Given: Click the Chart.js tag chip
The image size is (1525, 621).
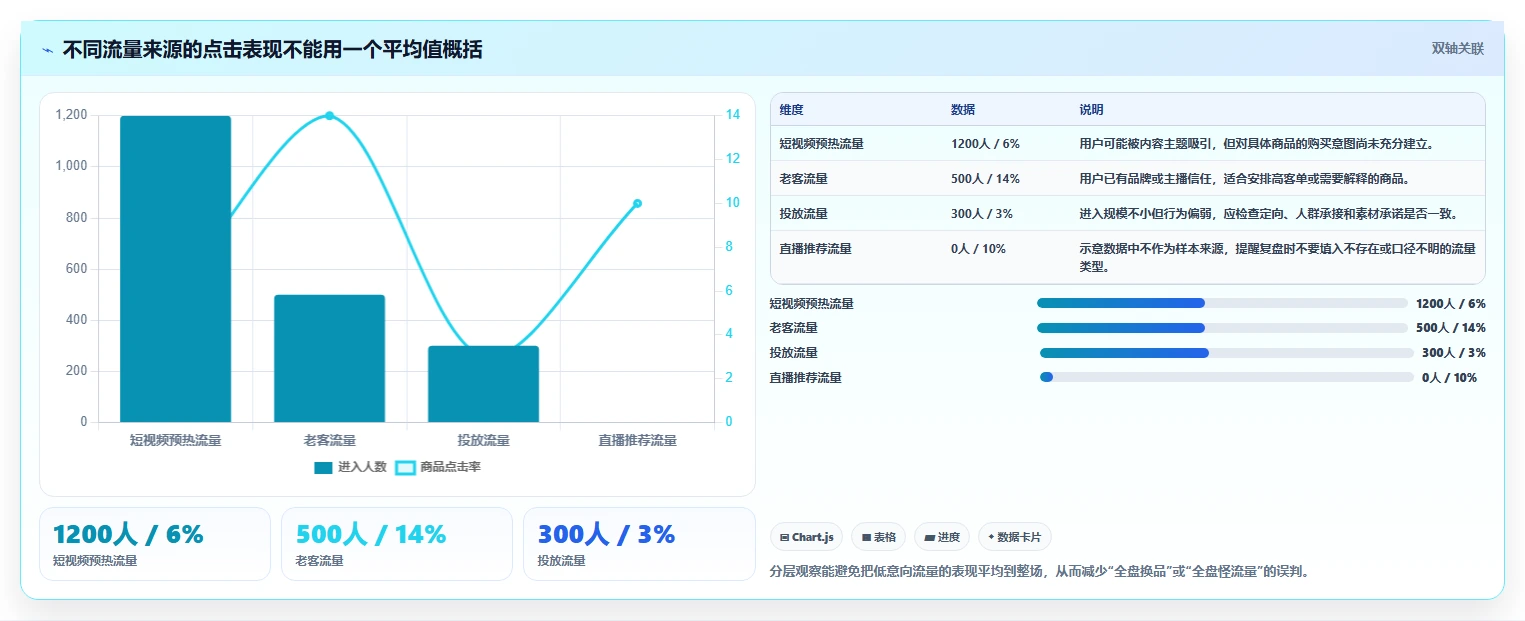Looking at the screenshot, I should click(806, 537).
